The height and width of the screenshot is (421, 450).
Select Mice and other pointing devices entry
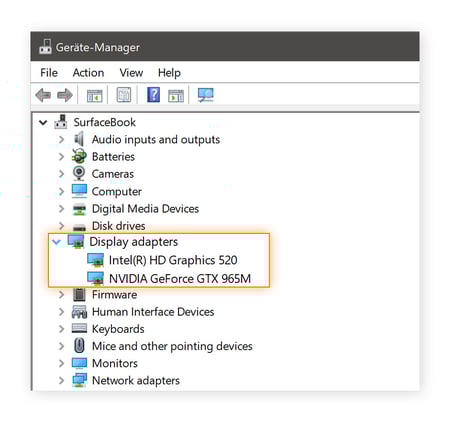click(172, 346)
